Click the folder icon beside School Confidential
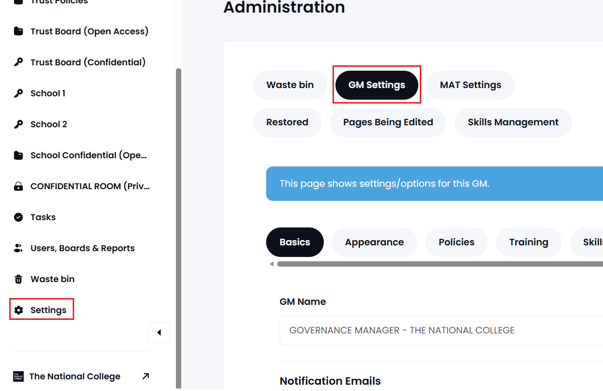The height and width of the screenshot is (391, 603). point(18,155)
